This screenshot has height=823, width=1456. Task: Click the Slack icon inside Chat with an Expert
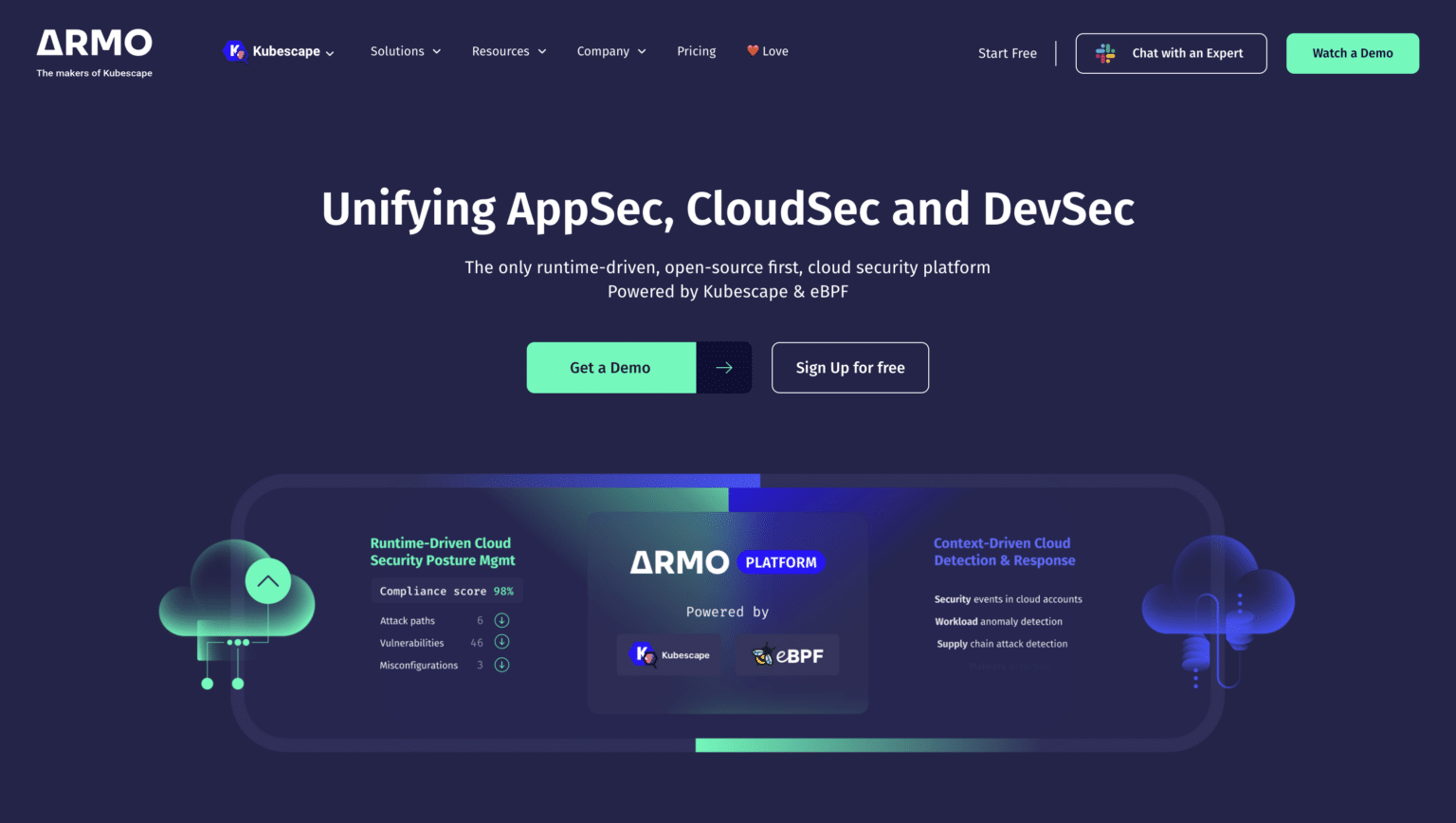click(x=1105, y=53)
